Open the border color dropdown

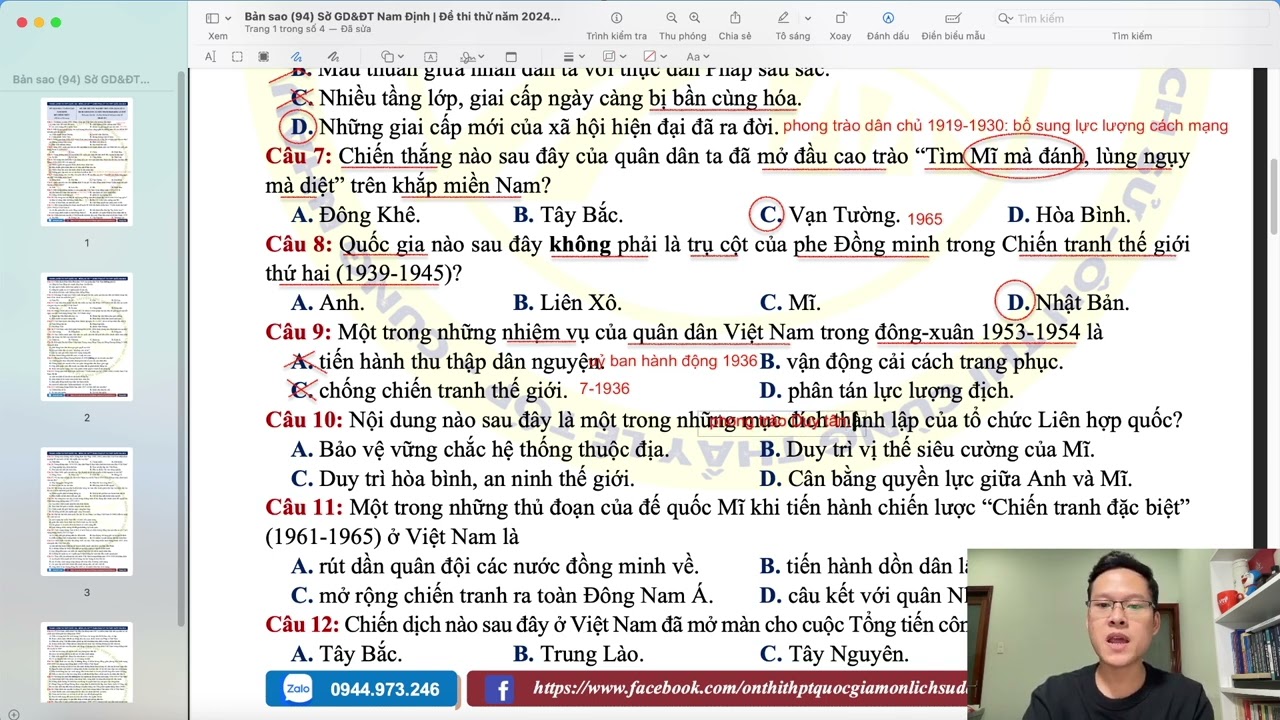point(613,57)
